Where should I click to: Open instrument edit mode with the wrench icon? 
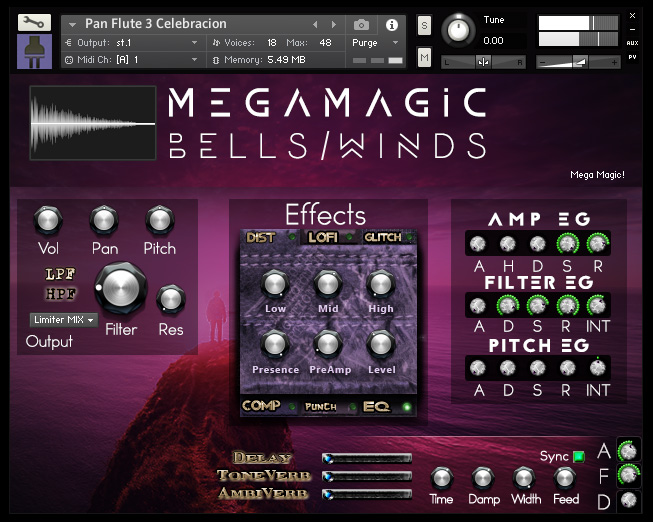34,22
